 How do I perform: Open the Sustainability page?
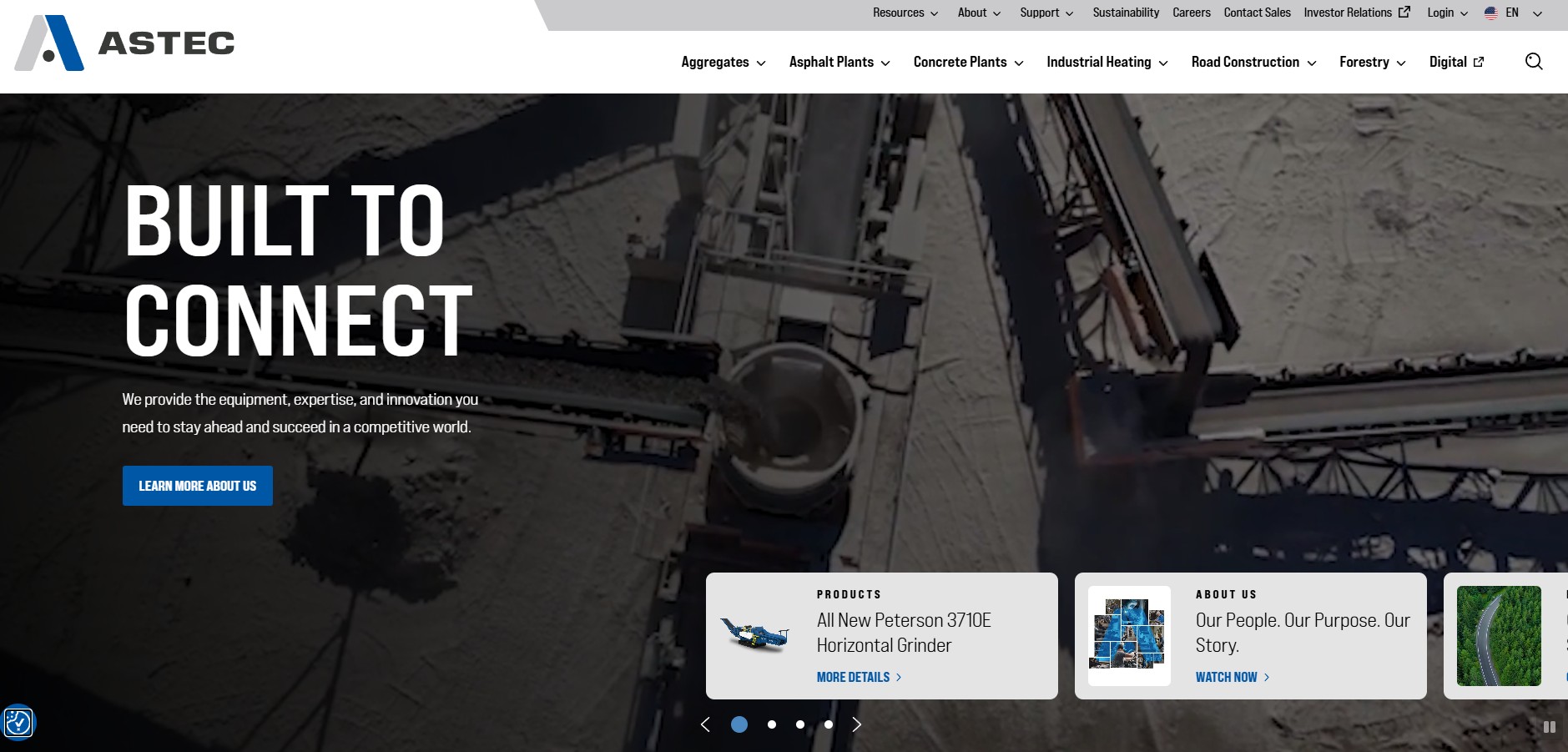coord(1126,13)
